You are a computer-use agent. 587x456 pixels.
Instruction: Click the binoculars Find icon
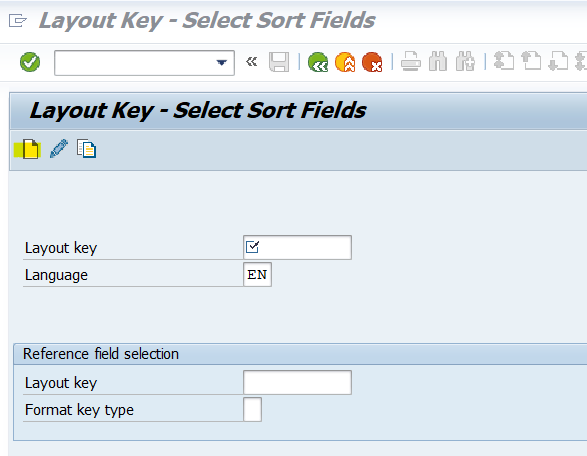coord(438,62)
